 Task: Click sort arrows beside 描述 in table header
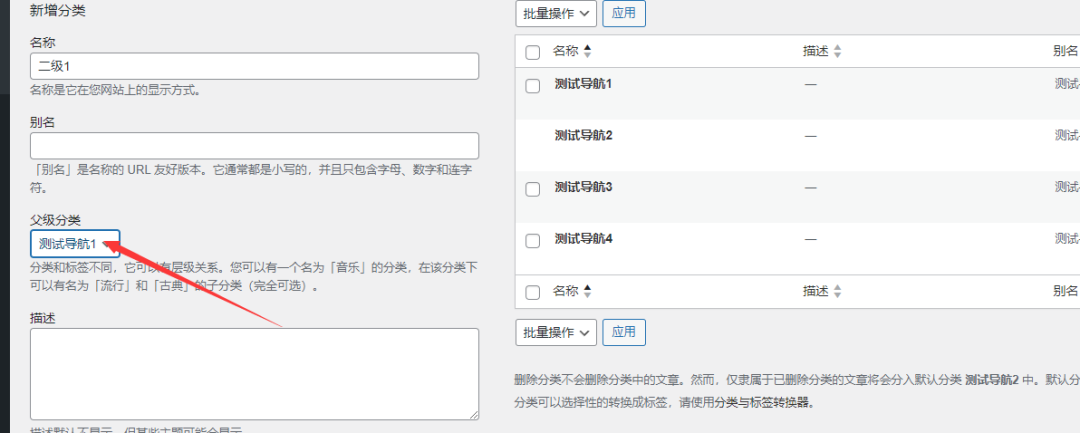coord(837,51)
